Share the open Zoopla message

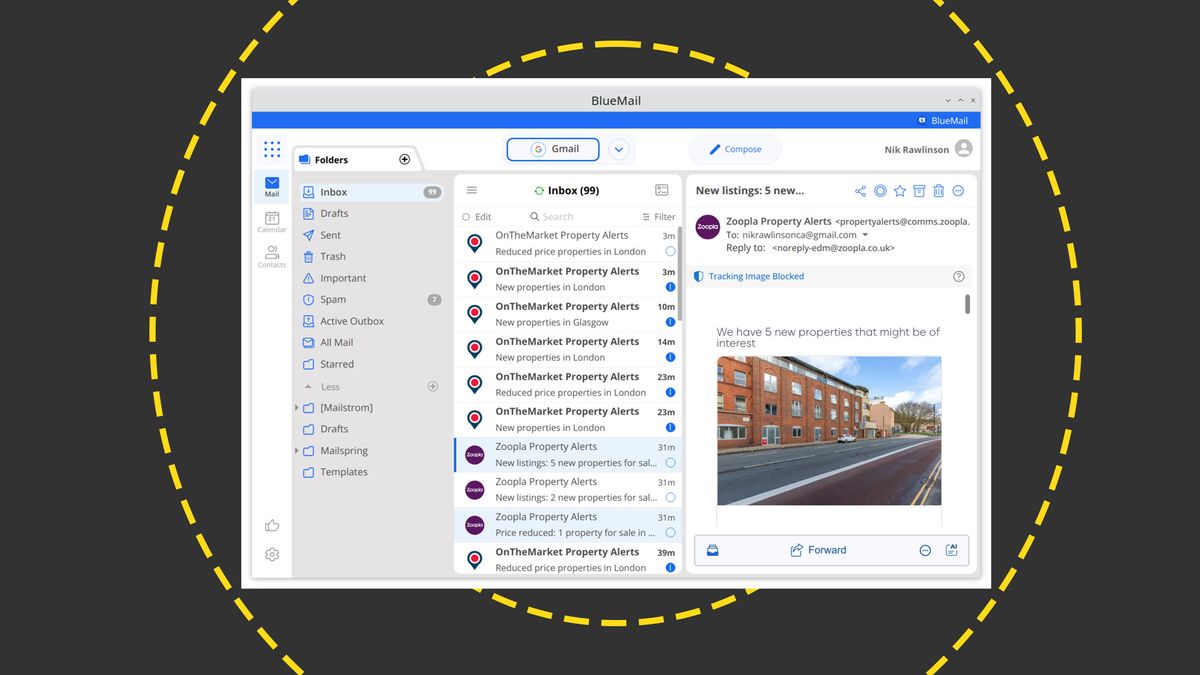click(x=860, y=189)
